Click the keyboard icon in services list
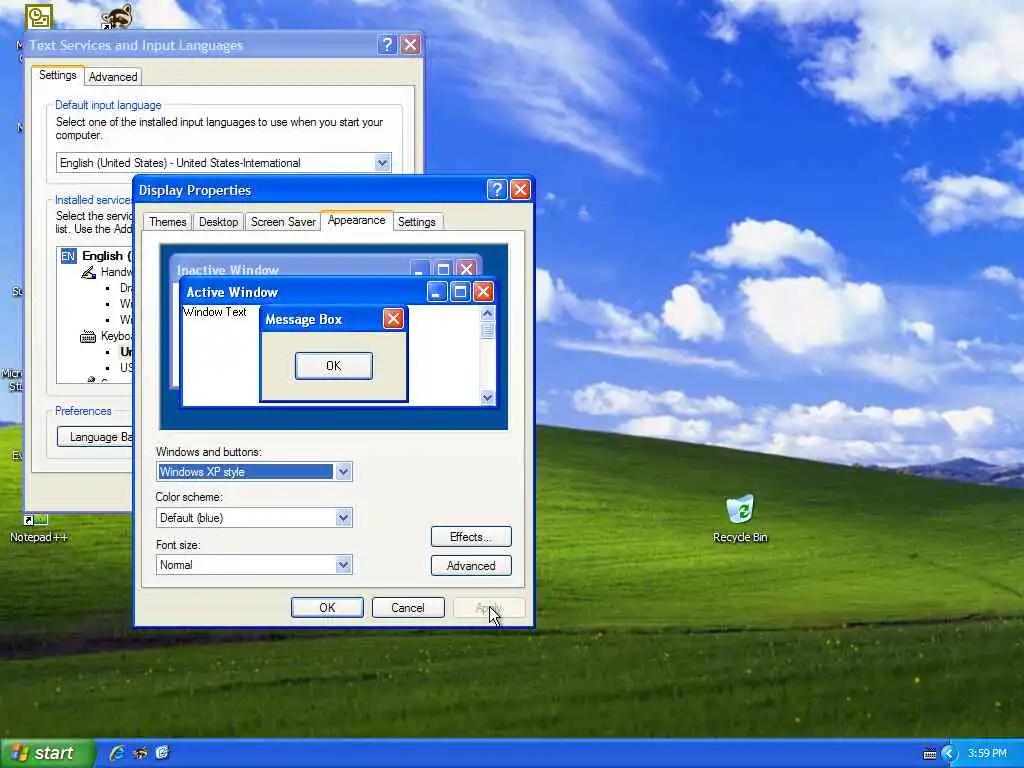 pyautogui.click(x=88, y=337)
